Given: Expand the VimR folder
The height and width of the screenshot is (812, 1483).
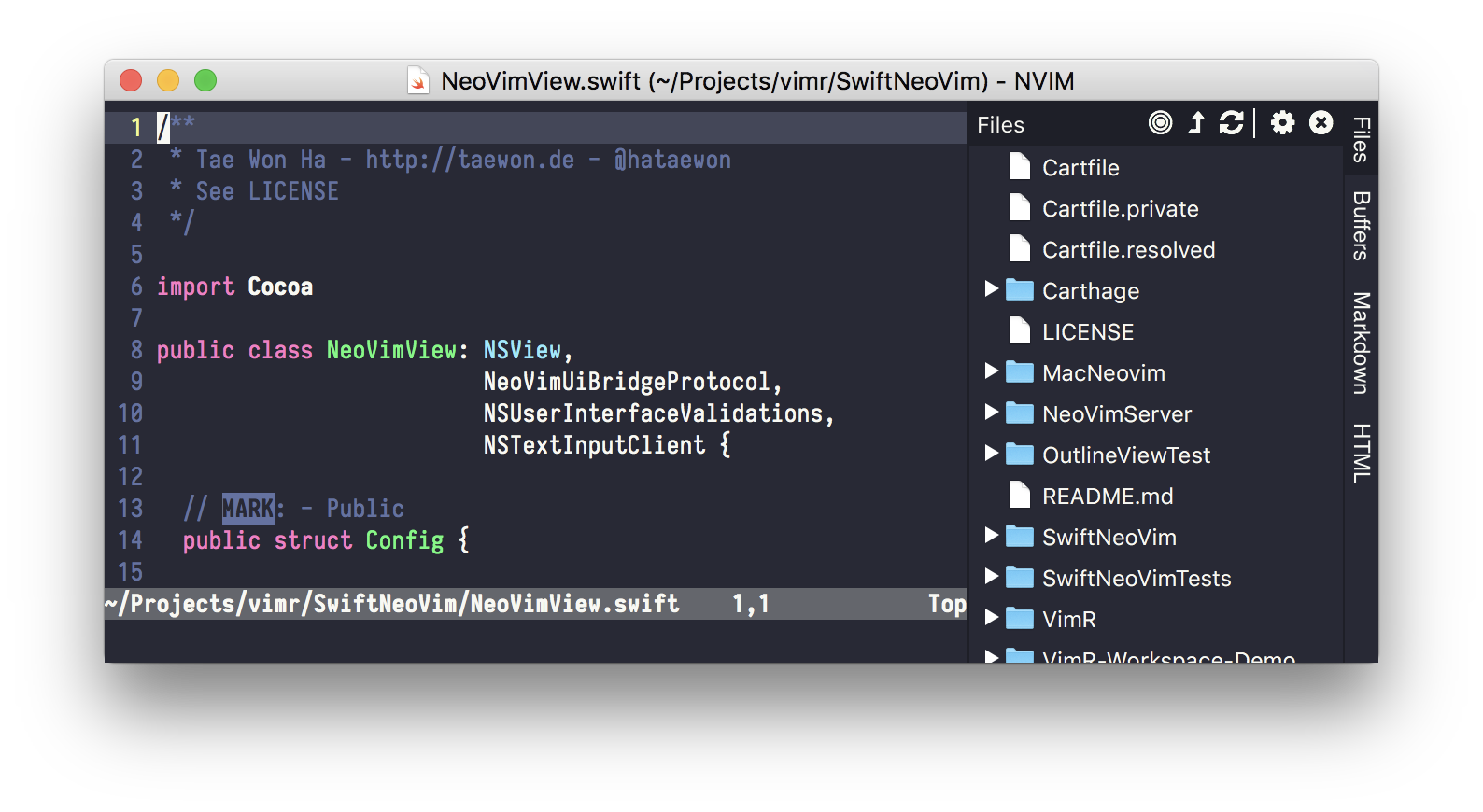Looking at the screenshot, I should click(x=992, y=618).
